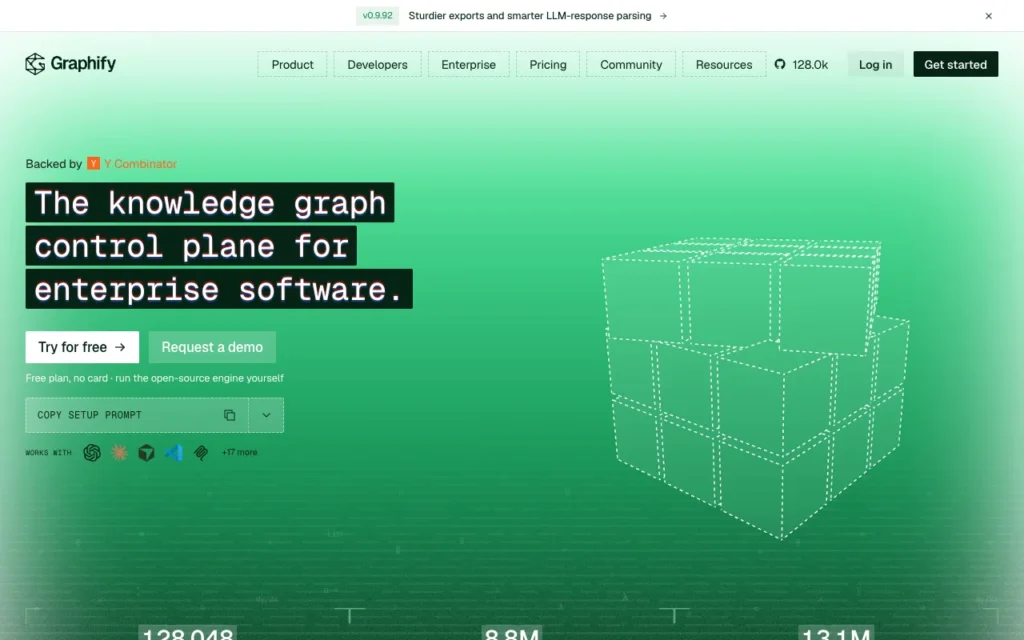Select the Claude starburst icon
This screenshot has width=1024, height=640.
[120, 453]
